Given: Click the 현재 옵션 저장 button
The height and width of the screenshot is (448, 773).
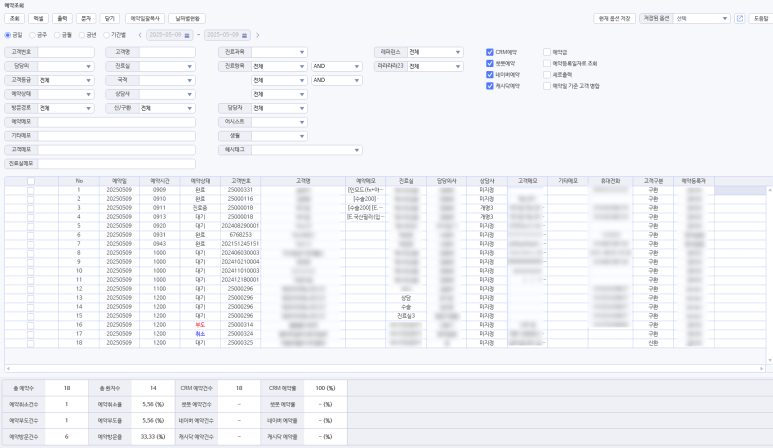Looking at the screenshot, I should pos(614,18).
